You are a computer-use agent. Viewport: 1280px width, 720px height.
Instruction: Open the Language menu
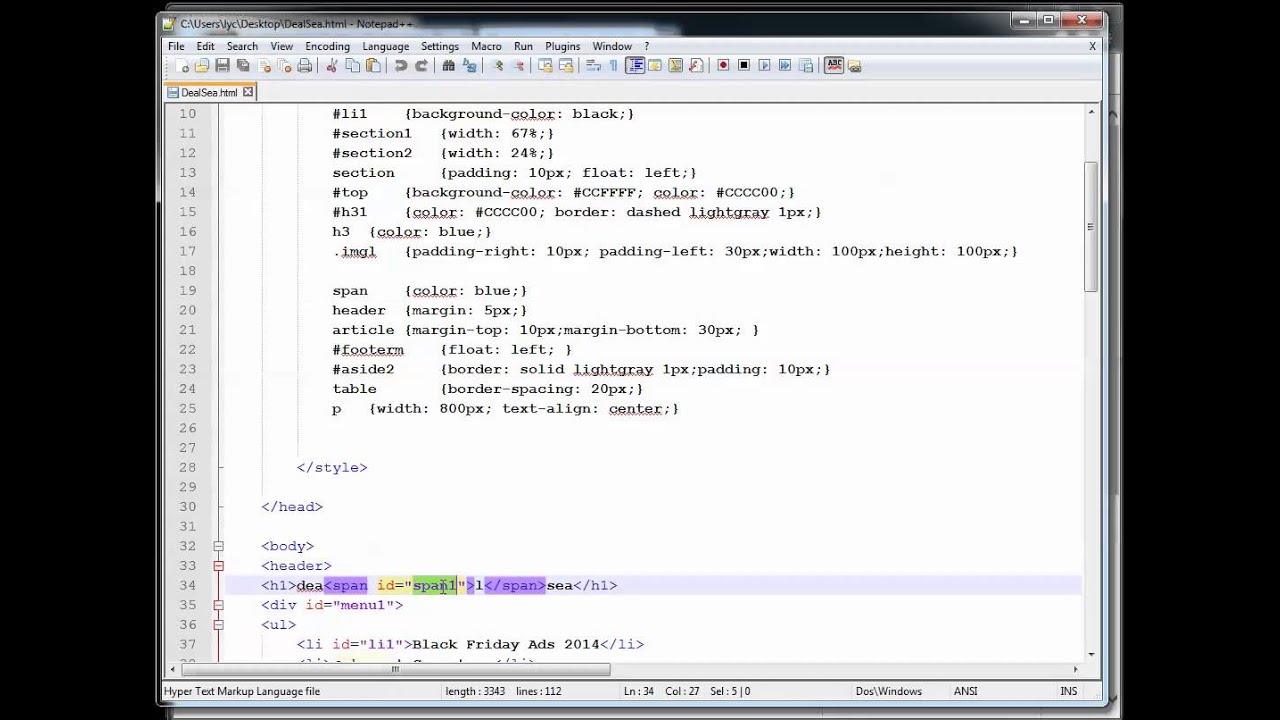(x=385, y=46)
